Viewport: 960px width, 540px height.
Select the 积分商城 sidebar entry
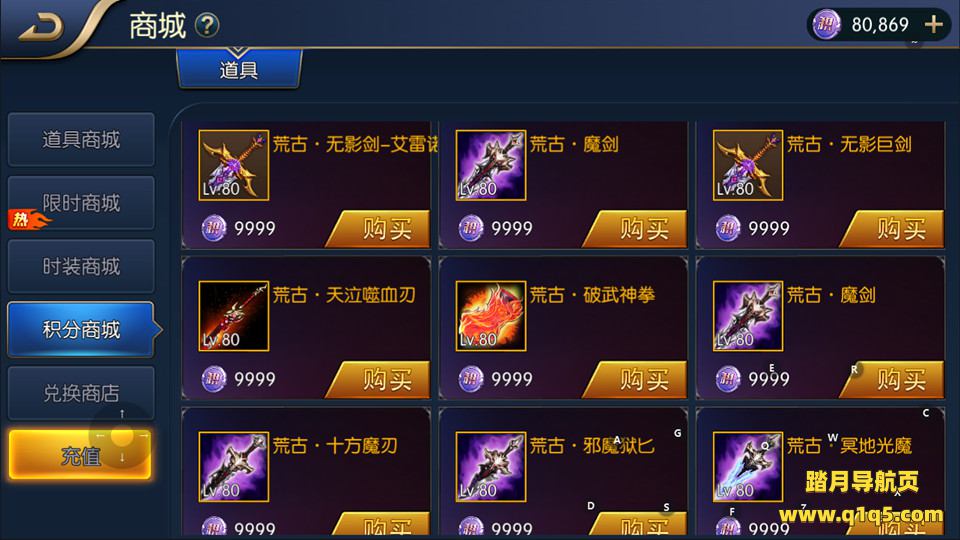(x=81, y=329)
